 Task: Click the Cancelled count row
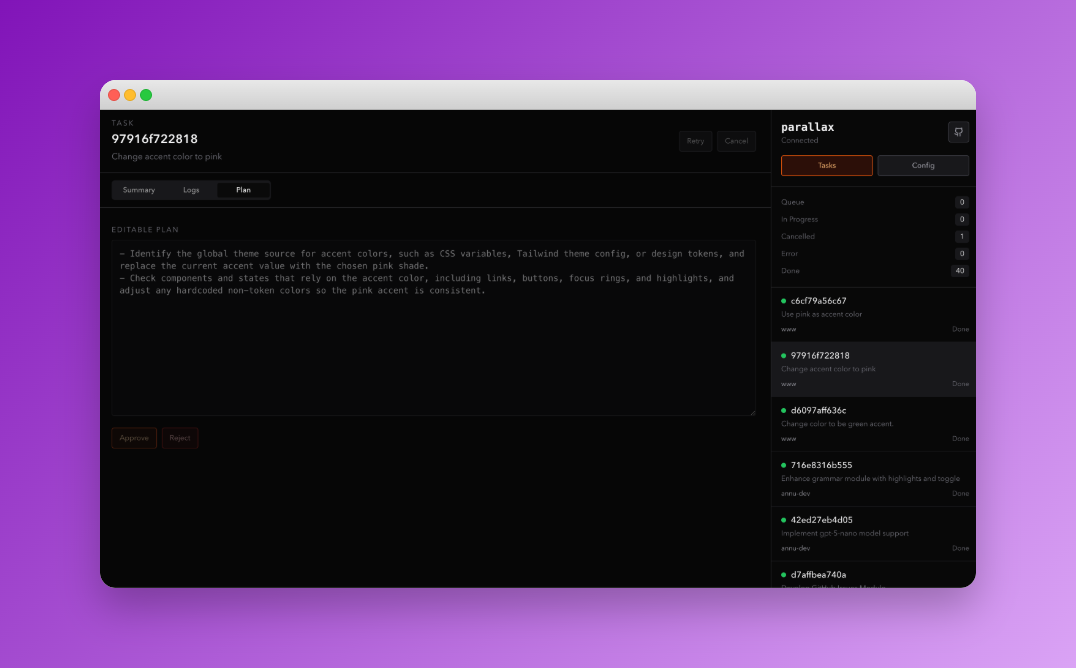click(874, 237)
